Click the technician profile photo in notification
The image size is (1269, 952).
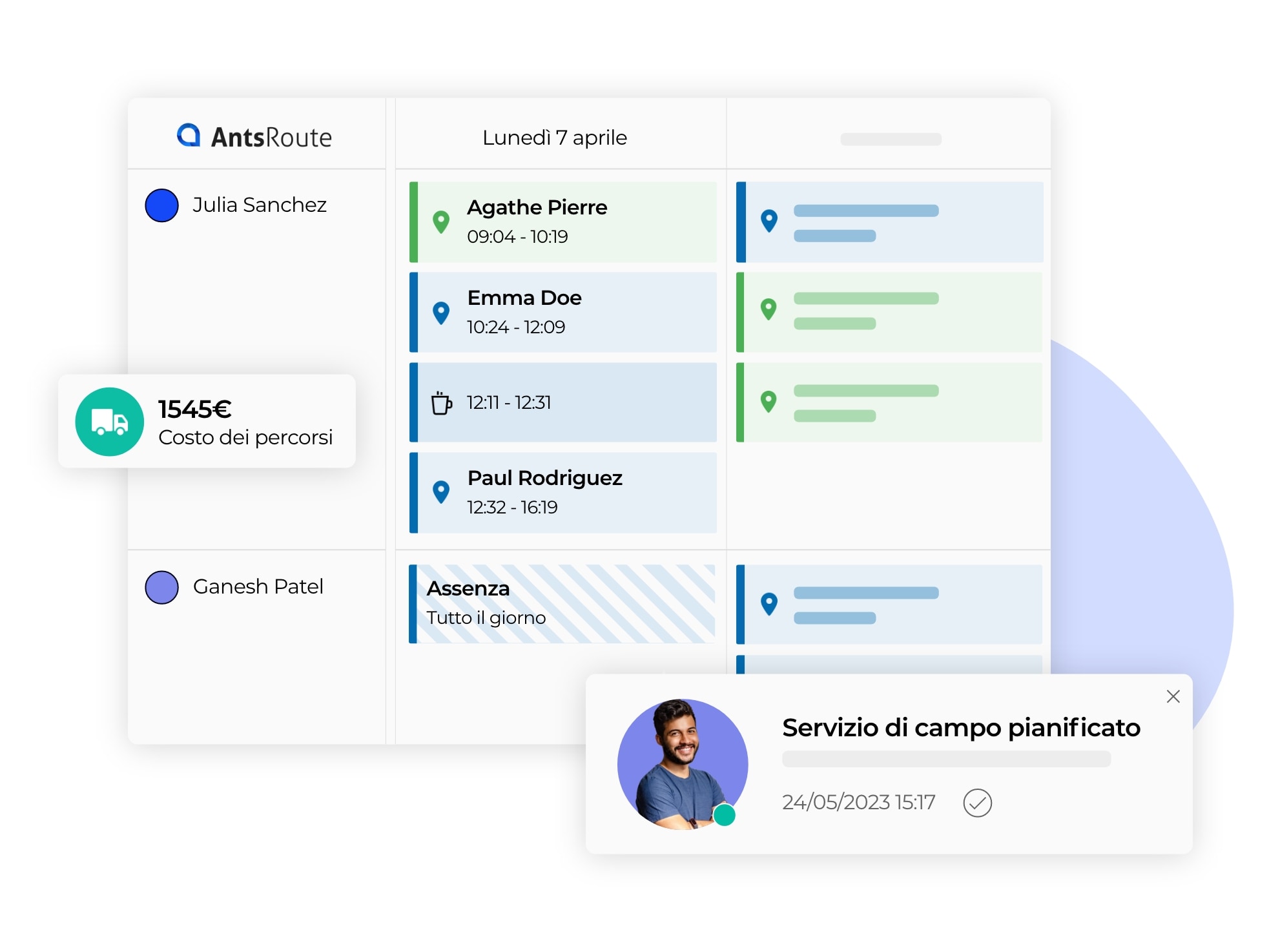[x=682, y=764]
